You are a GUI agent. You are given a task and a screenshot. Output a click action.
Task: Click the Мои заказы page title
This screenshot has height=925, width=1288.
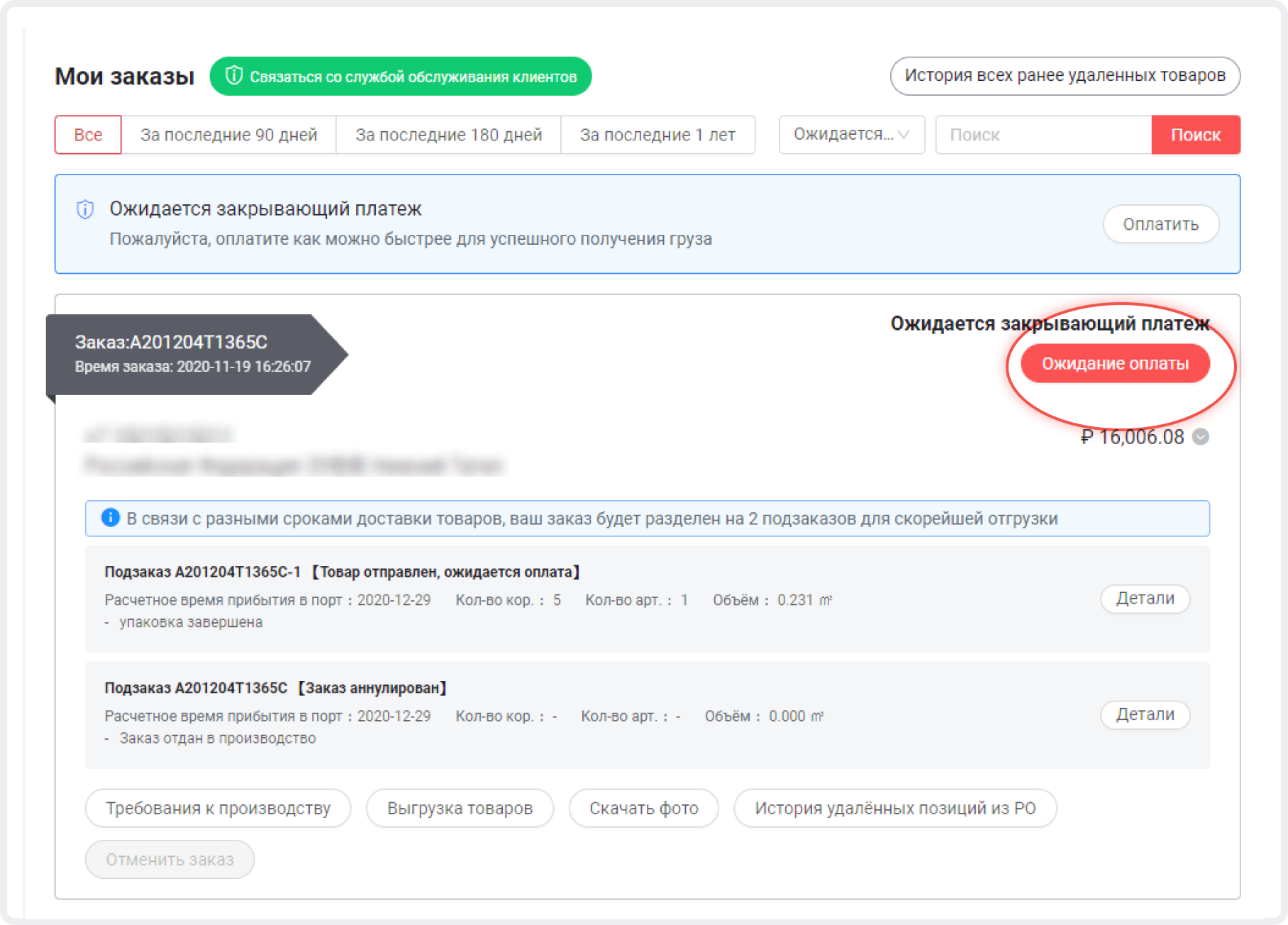125,76
